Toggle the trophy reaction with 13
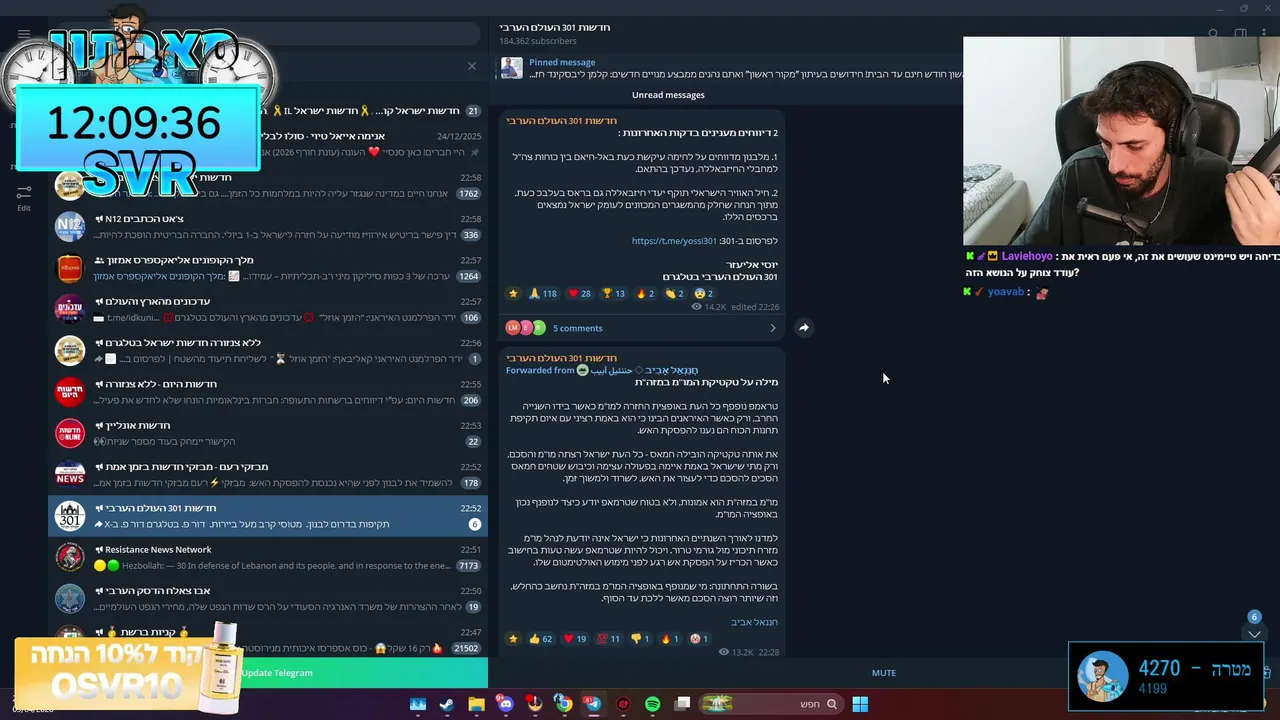The image size is (1280, 720). click(x=613, y=293)
